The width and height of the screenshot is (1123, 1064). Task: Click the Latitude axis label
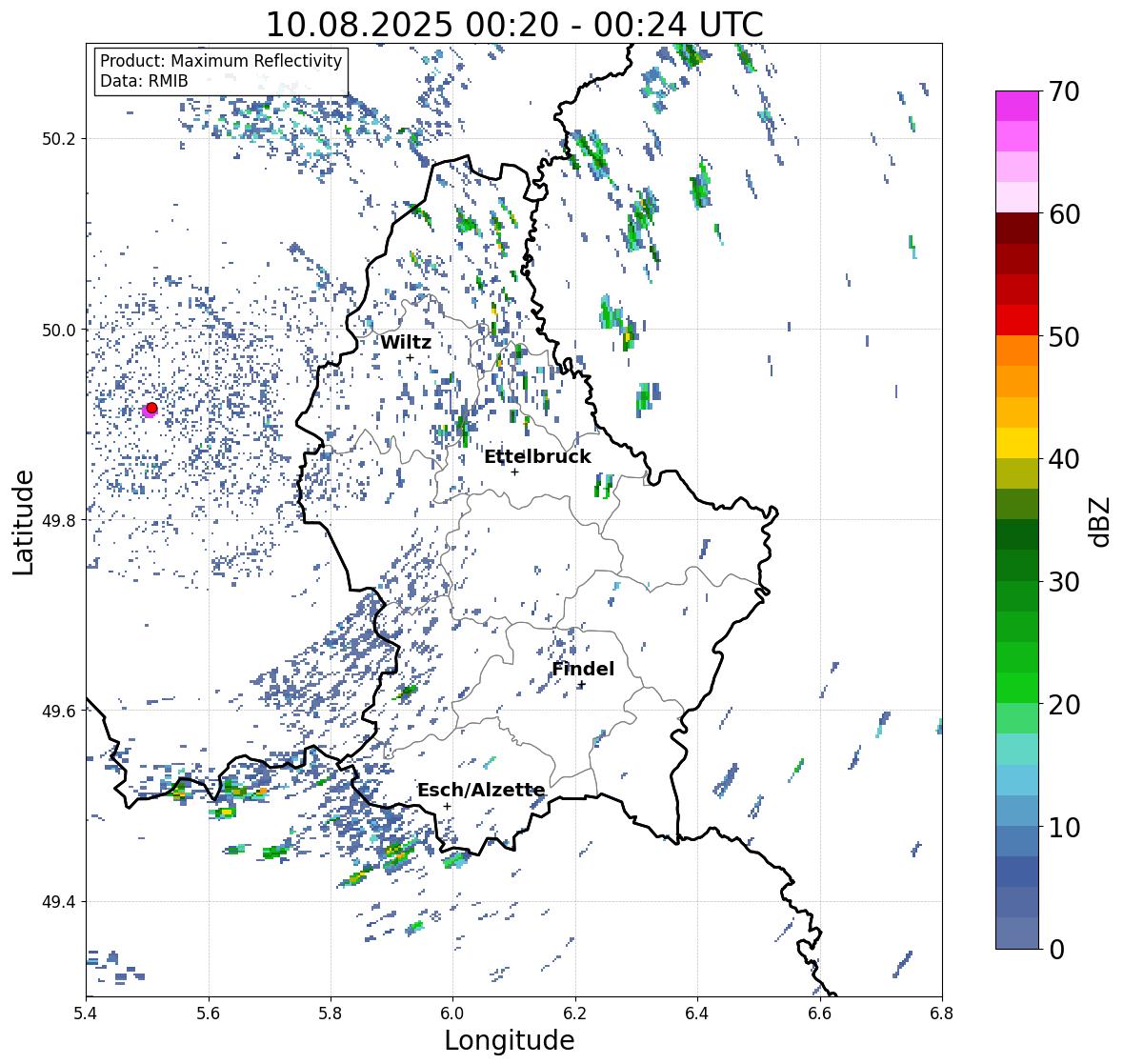tap(23, 523)
